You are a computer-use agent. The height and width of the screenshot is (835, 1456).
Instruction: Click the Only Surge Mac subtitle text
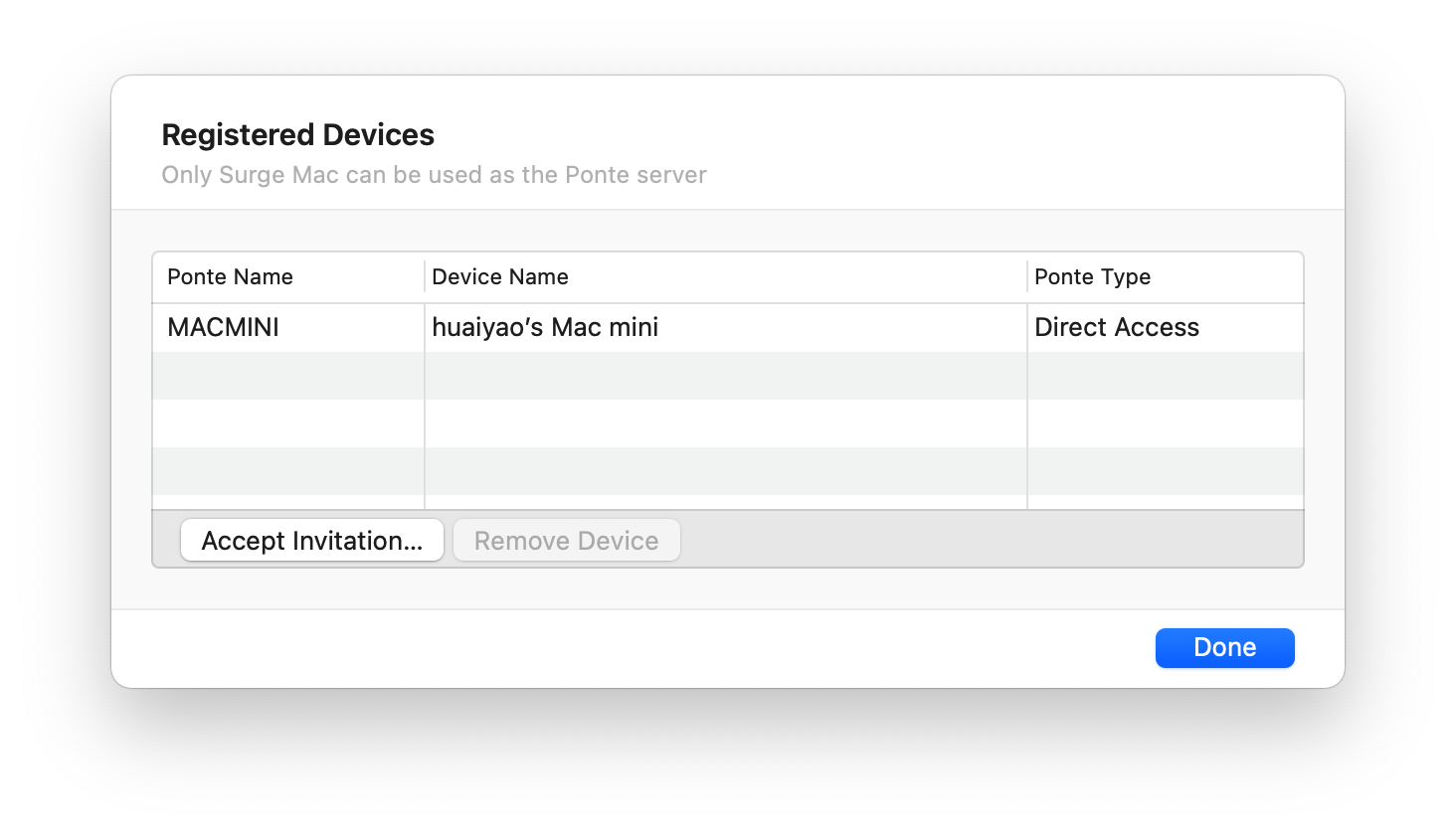(434, 175)
